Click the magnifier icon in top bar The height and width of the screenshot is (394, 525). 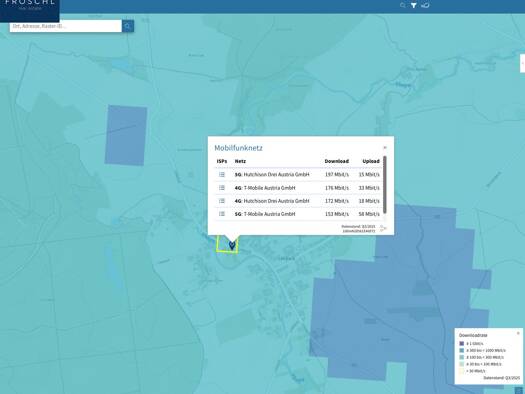point(403,5)
